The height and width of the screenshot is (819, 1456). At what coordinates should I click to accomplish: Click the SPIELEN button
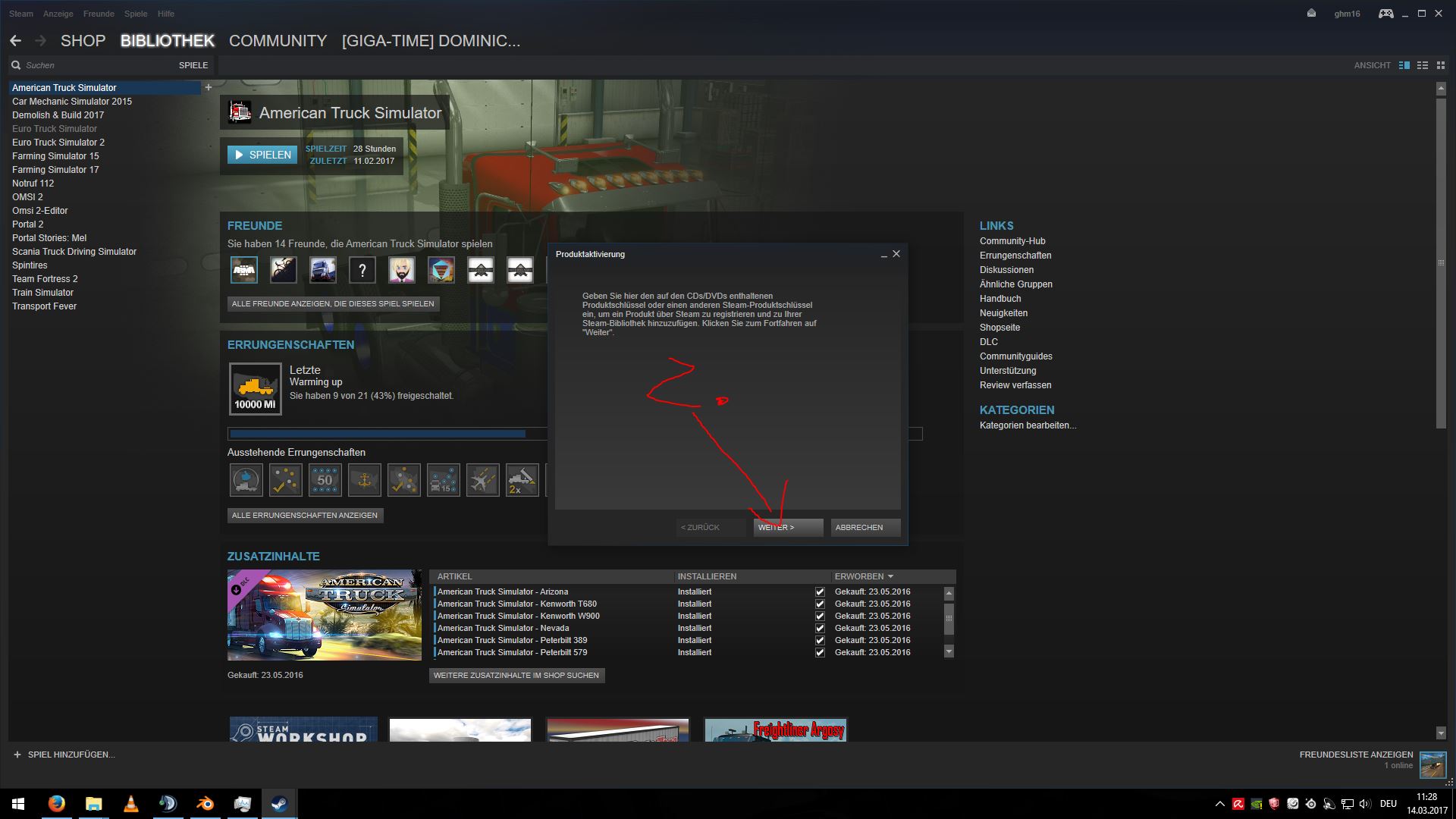262,155
